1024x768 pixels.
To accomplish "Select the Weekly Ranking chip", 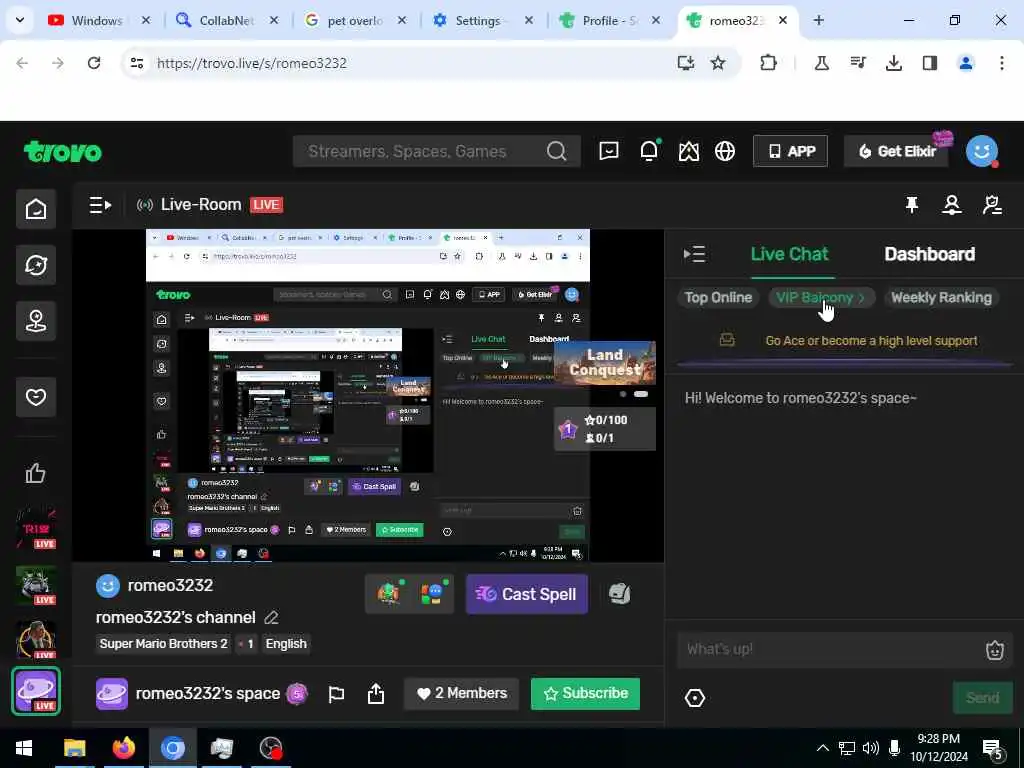I will [x=941, y=298].
